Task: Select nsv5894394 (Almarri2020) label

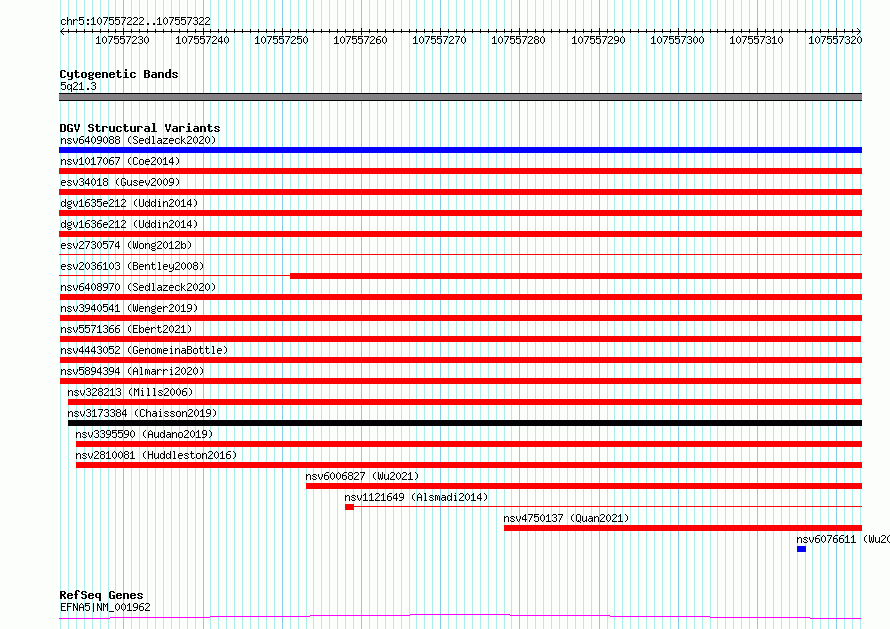Action: (132, 371)
